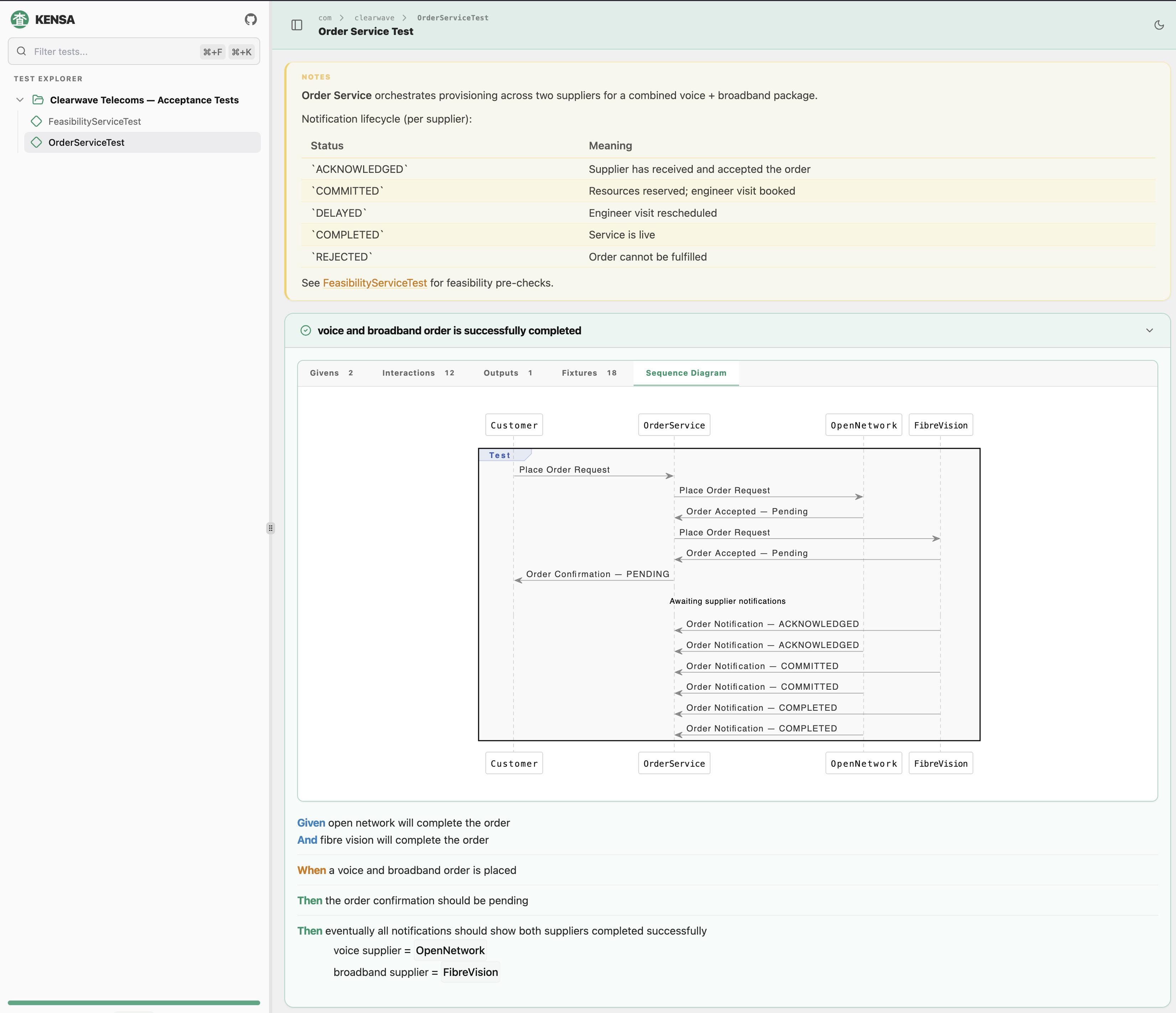
Task: Click the bottom FibreVision participant box
Action: [940, 763]
